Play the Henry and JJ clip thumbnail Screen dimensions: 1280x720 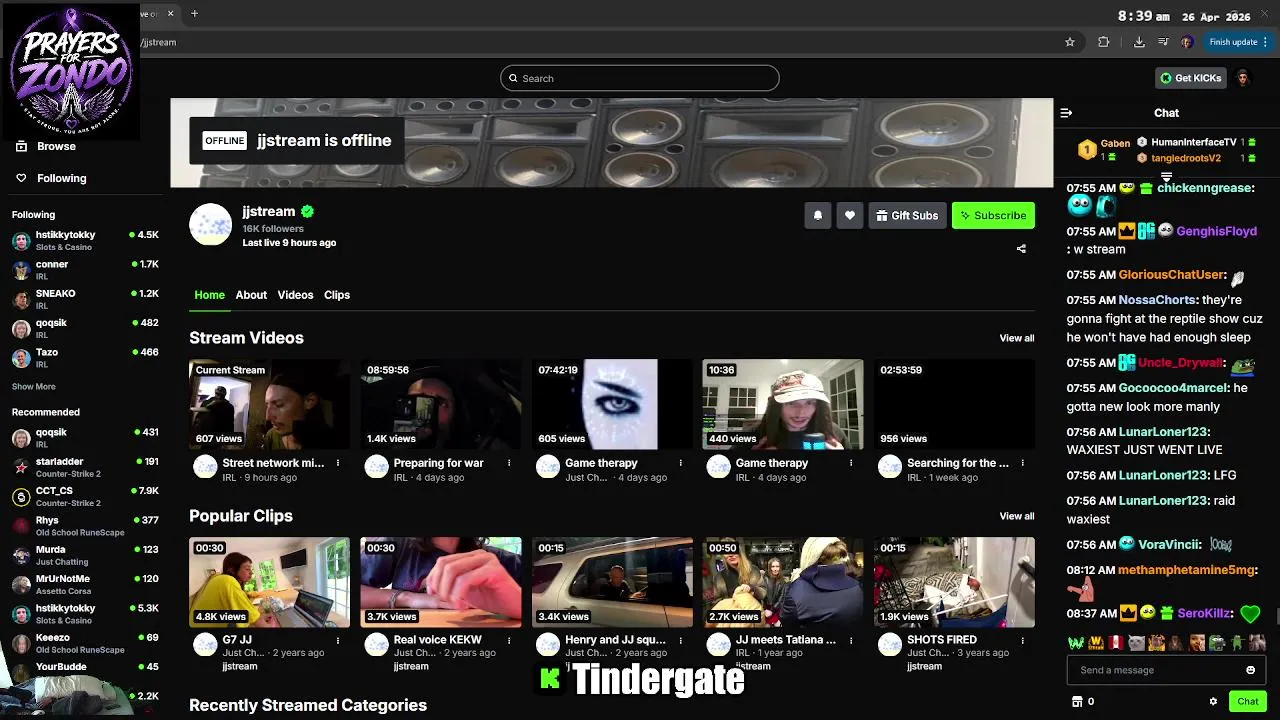point(612,582)
